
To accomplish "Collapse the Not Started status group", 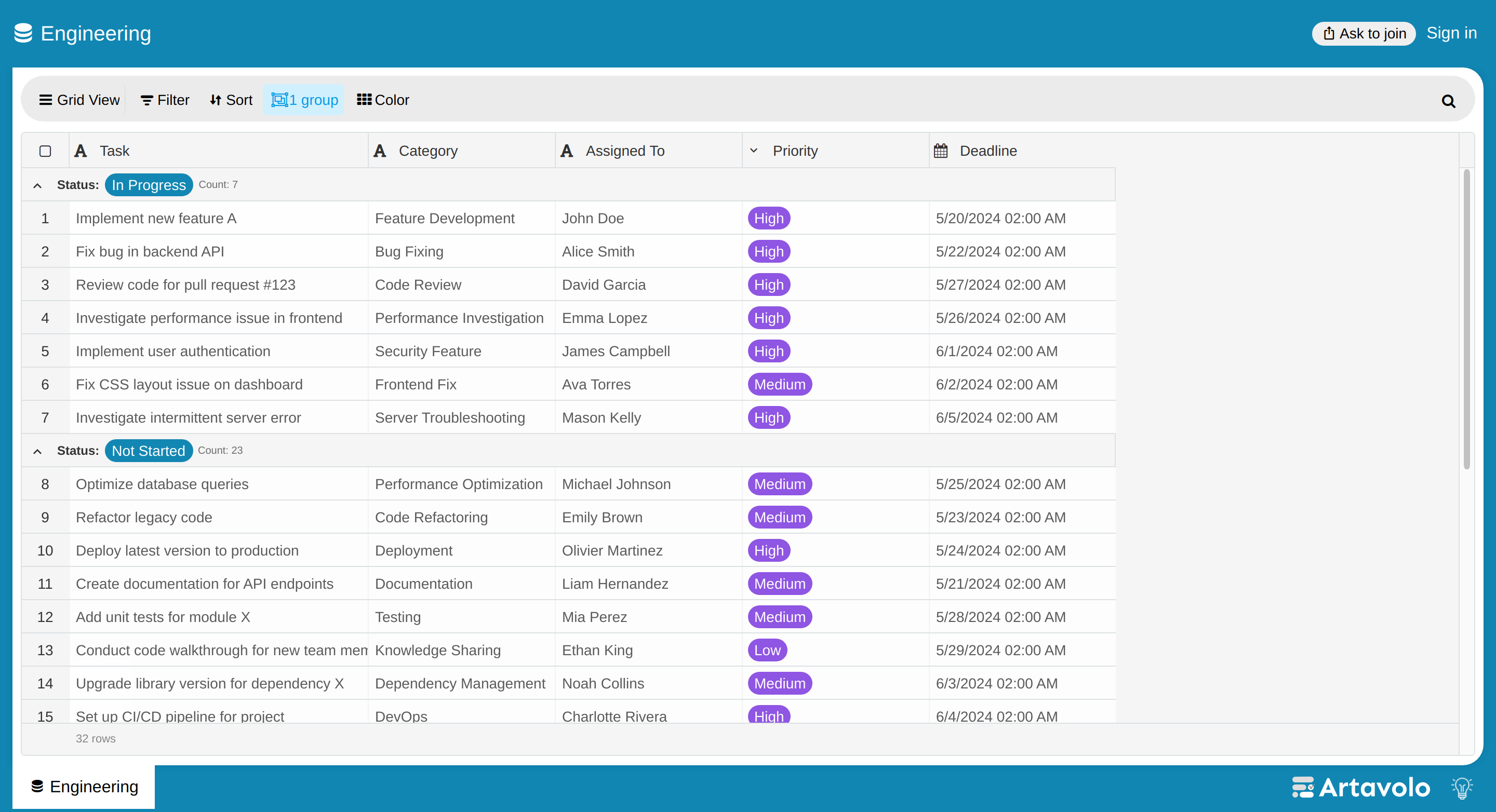I will click(38, 452).
